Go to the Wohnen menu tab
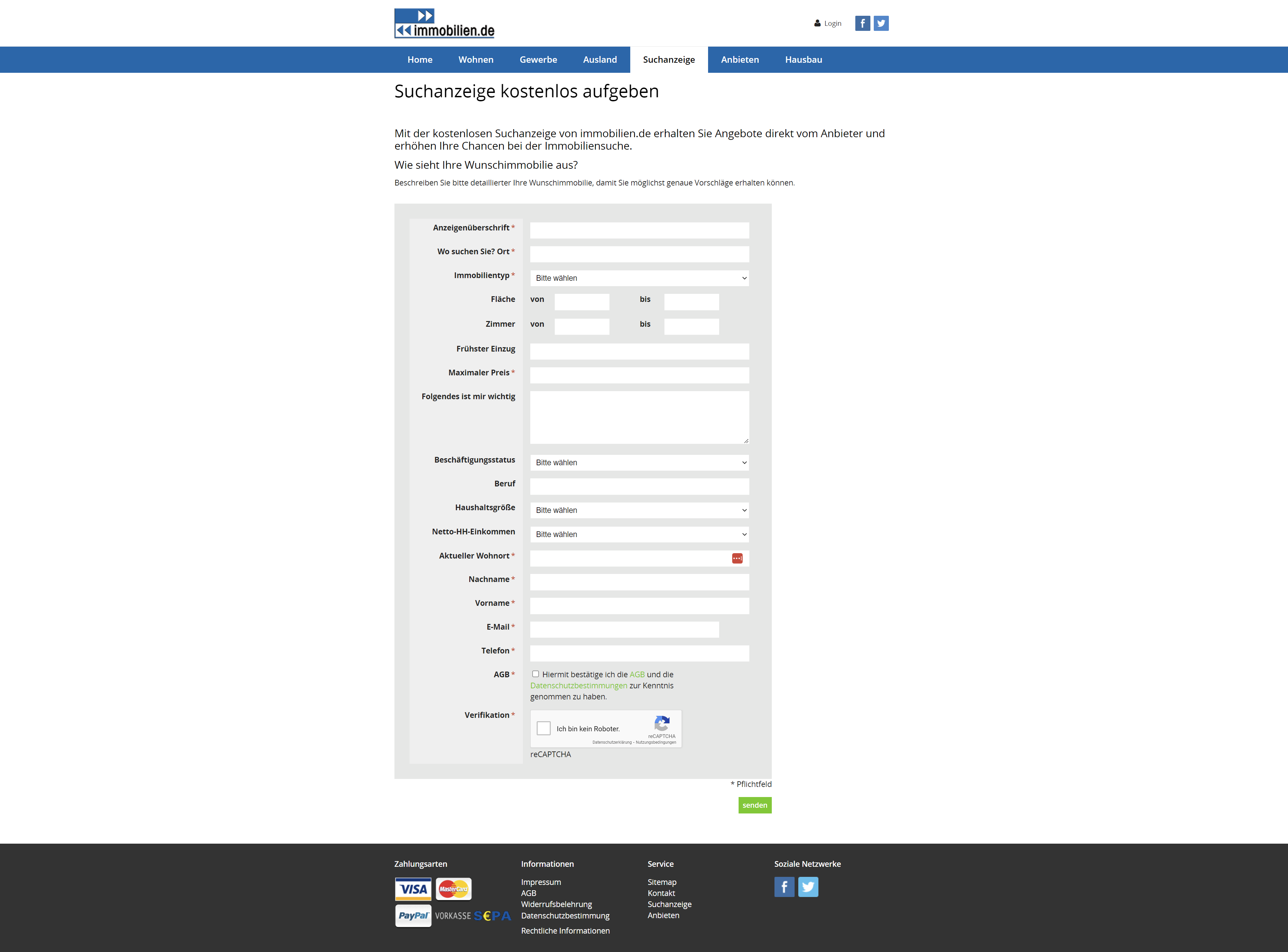The image size is (1288, 952). 475,60
